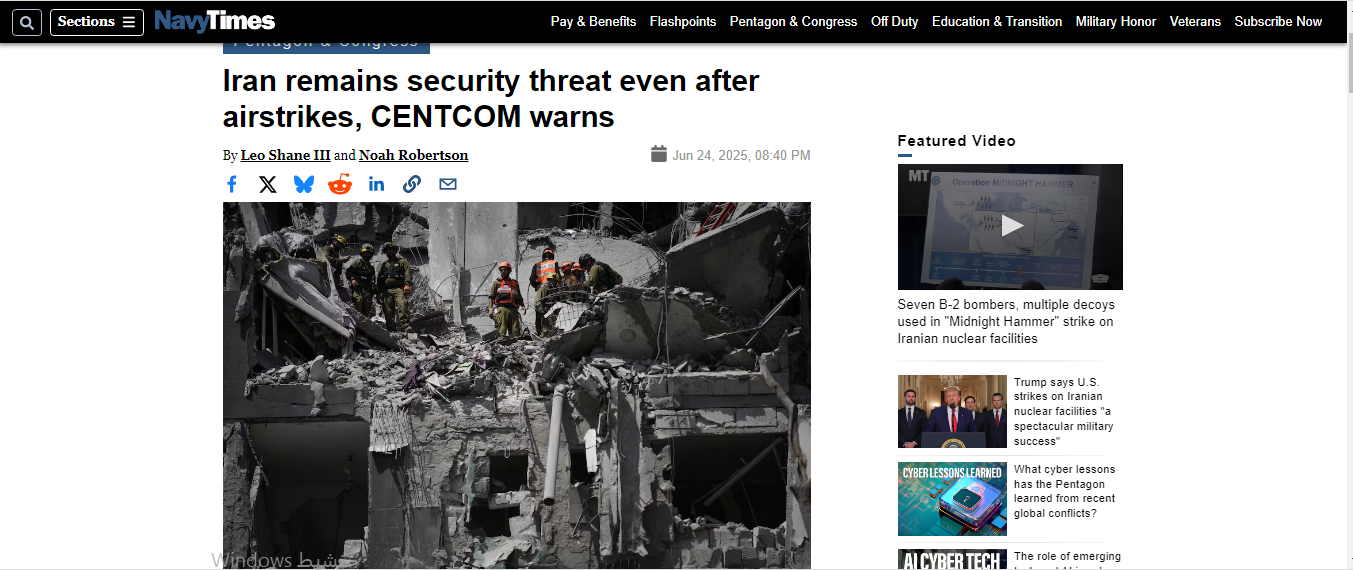1353x570 pixels.
Task: Copy article link chain icon
Action: (412, 184)
